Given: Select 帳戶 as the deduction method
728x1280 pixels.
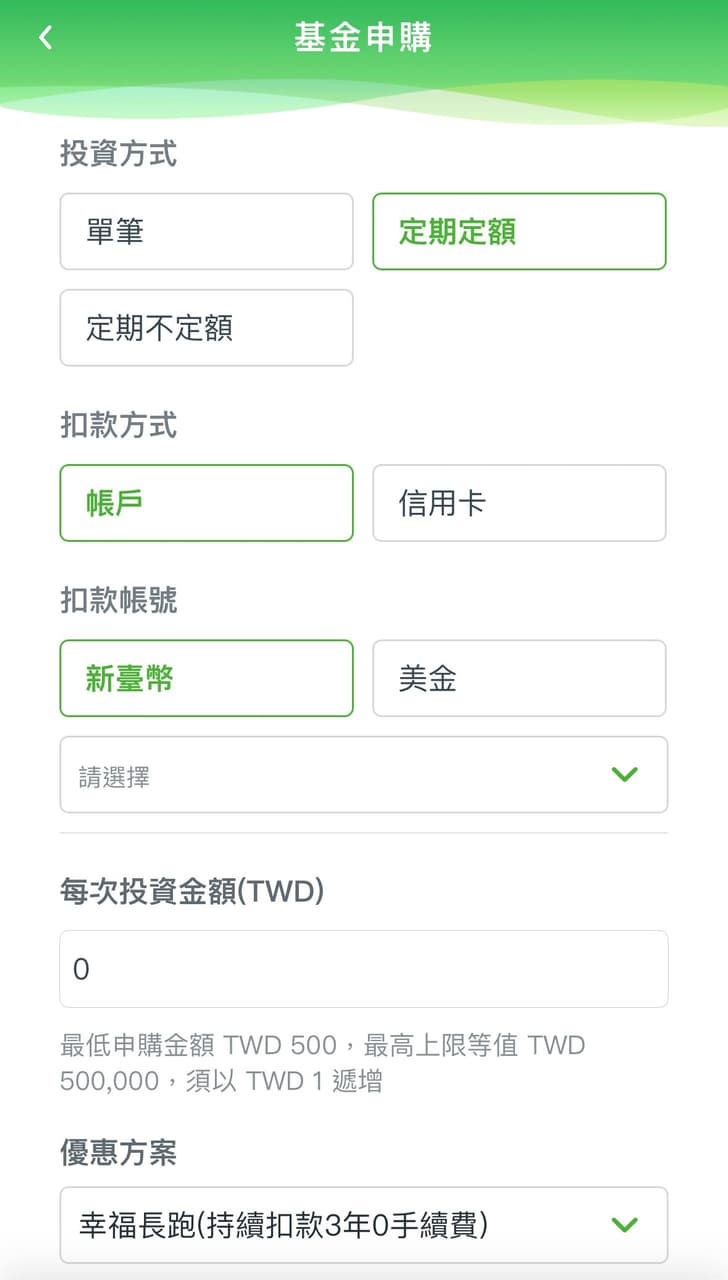Looking at the screenshot, I should pyautogui.click(x=206, y=503).
